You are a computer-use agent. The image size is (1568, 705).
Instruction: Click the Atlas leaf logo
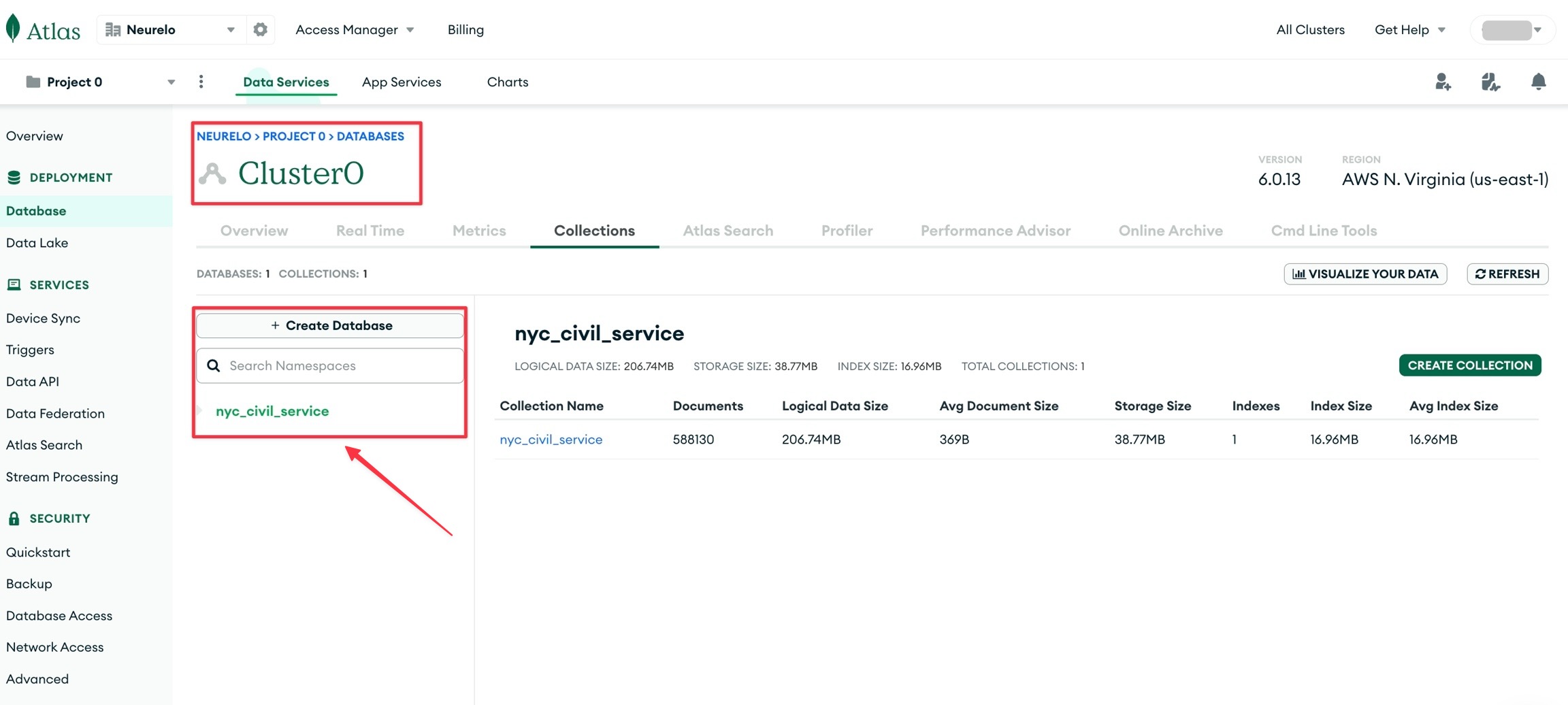pyautogui.click(x=13, y=29)
